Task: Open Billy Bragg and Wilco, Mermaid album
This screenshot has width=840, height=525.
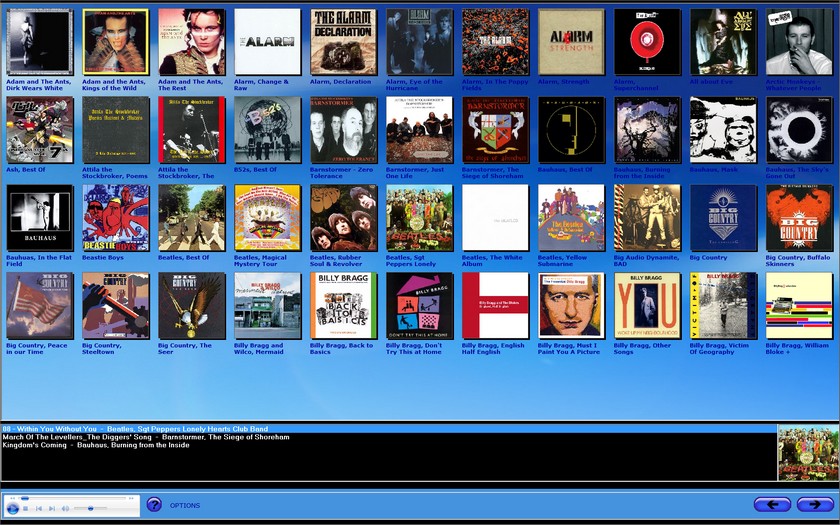Action: point(268,305)
